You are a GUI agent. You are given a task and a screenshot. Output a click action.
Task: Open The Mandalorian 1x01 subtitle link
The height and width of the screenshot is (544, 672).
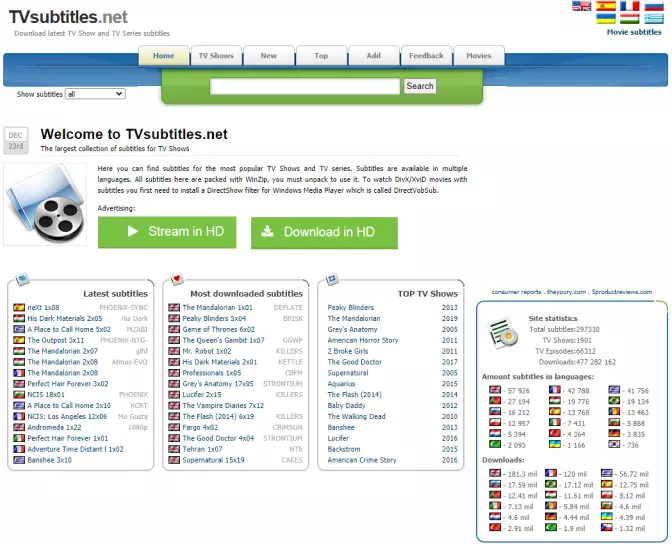pos(218,307)
